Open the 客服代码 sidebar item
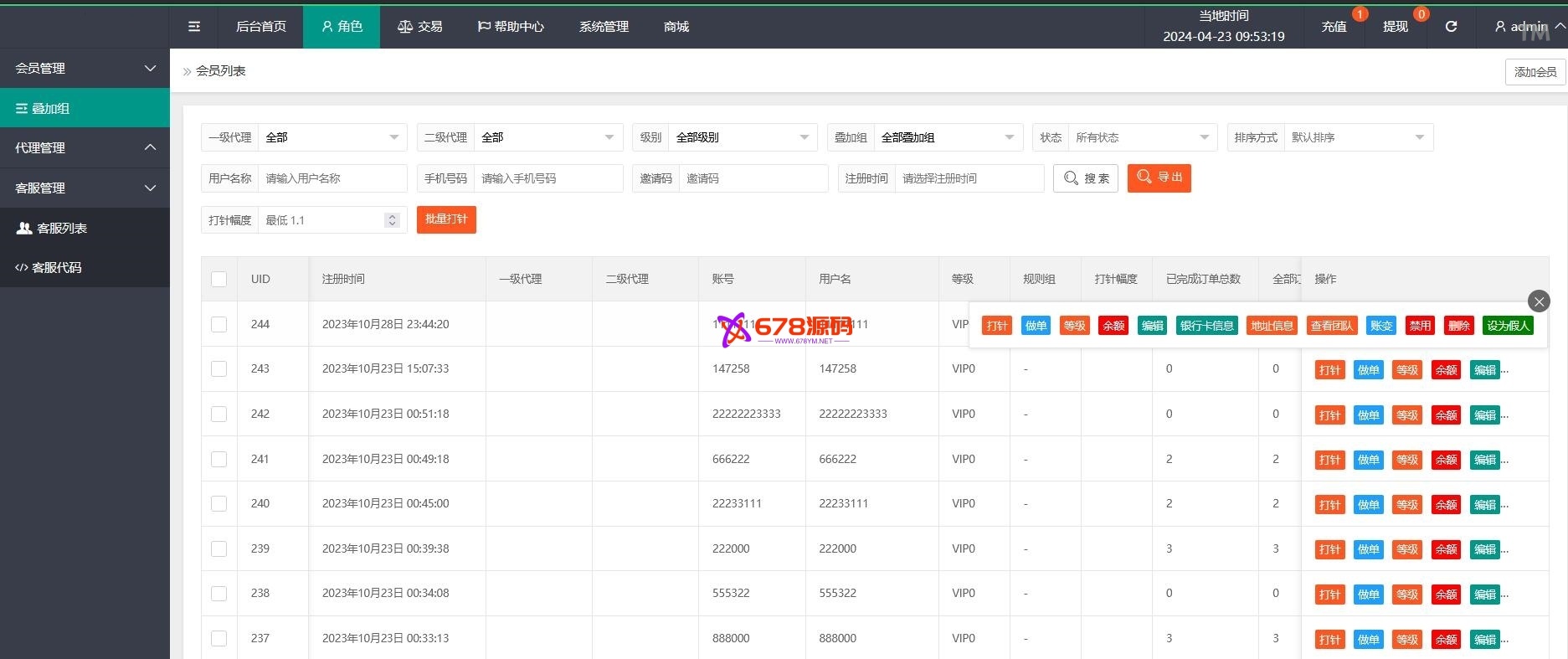Image resolution: width=1568 pixels, height=659 pixels. (57, 268)
